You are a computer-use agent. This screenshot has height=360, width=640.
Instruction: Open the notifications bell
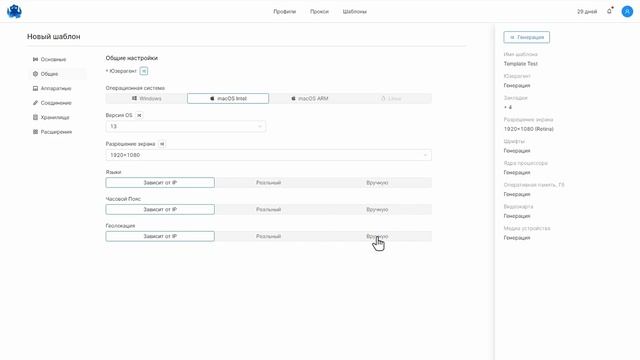point(609,11)
